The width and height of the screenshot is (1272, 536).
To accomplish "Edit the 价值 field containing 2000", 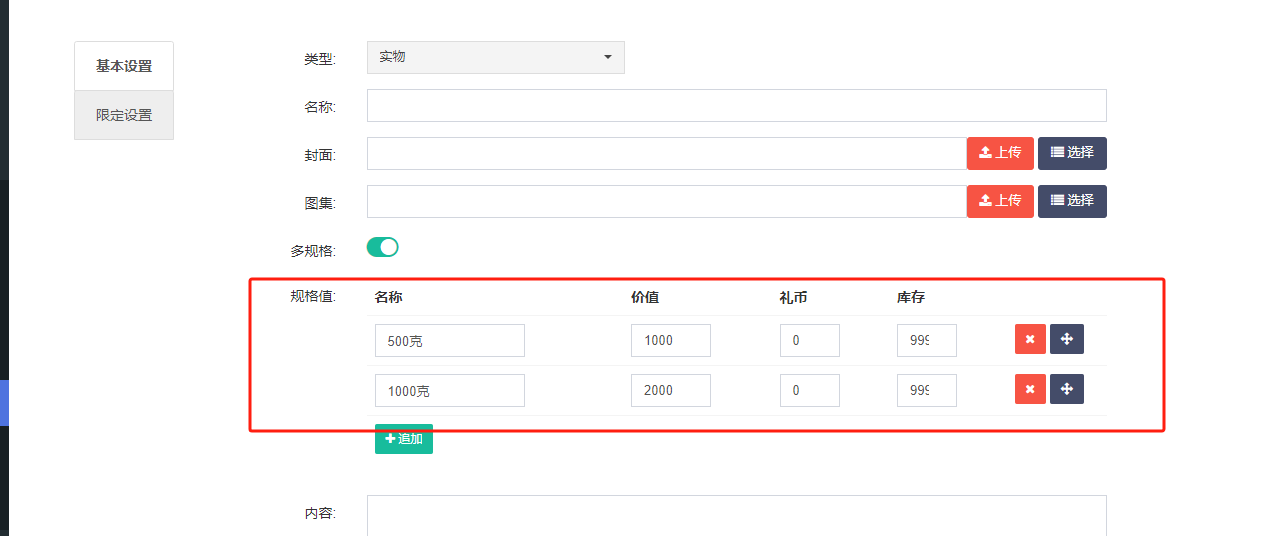I will (x=671, y=390).
